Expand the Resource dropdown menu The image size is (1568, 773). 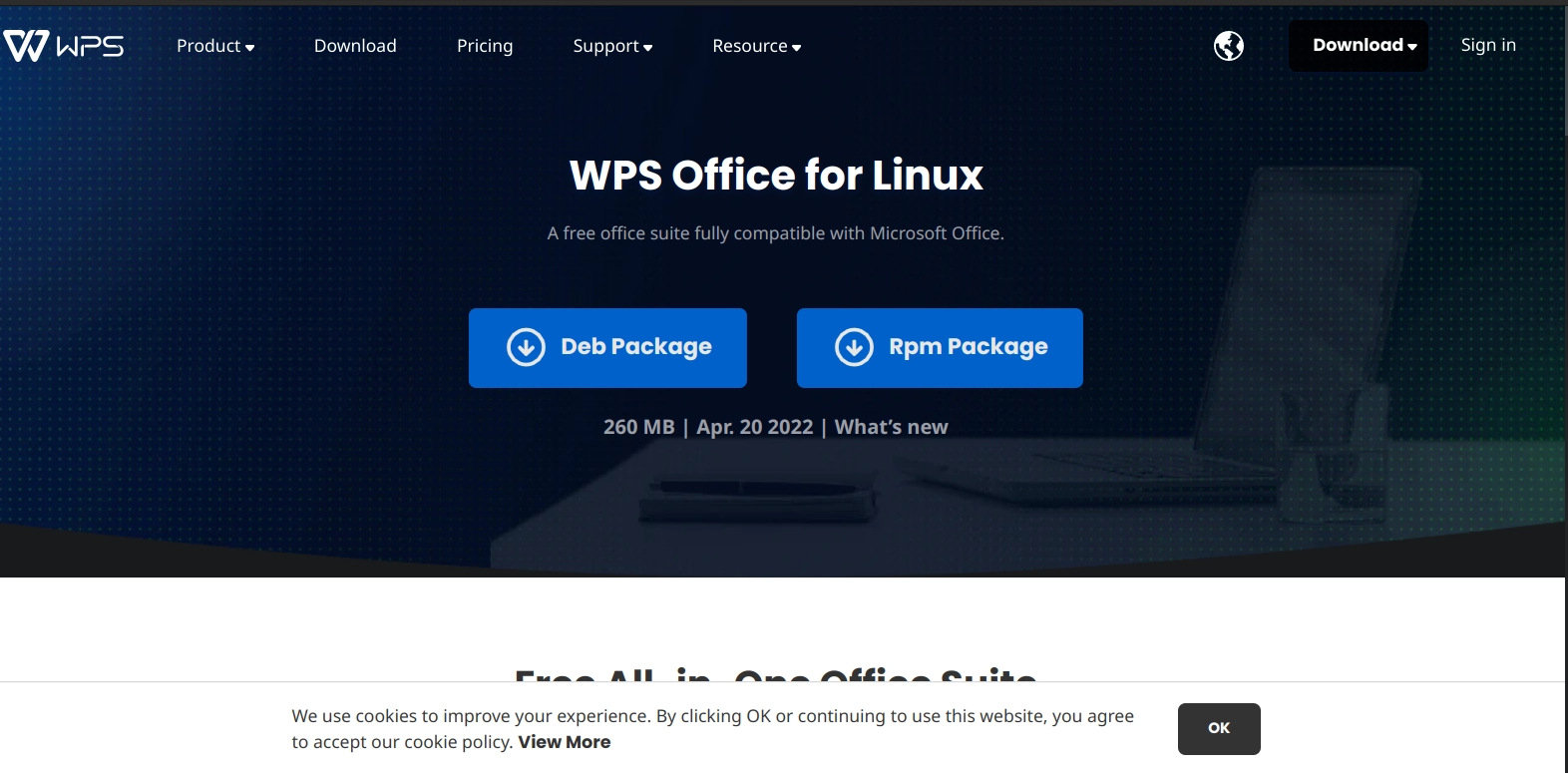pos(757,46)
